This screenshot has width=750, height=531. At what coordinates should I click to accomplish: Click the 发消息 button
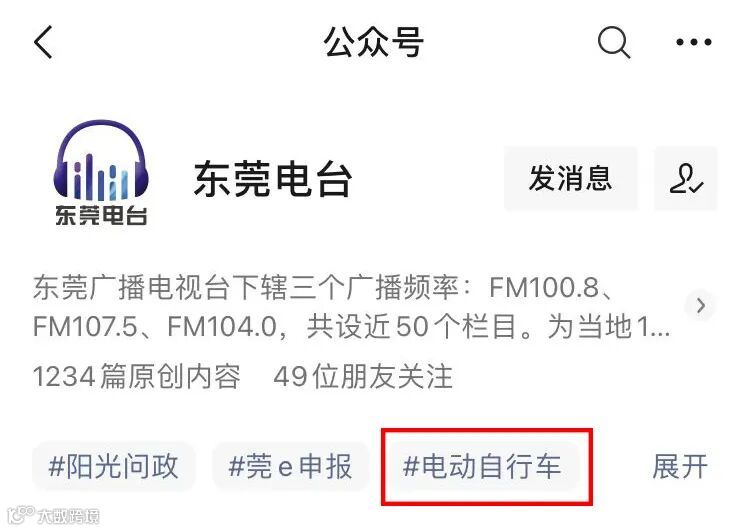click(x=570, y=178)
